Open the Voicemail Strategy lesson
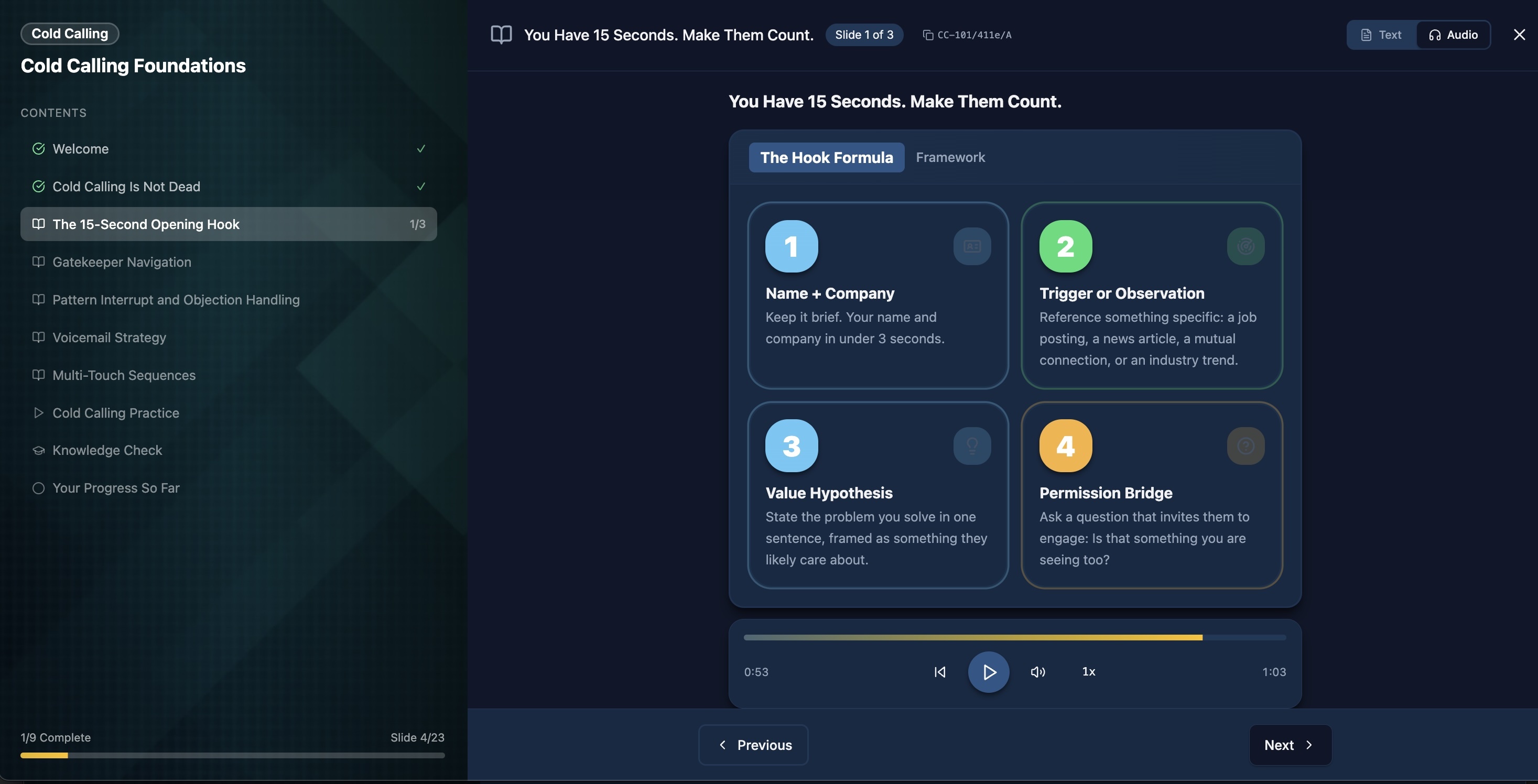This screenshot has width=1538, height=784. click(229, 337)
